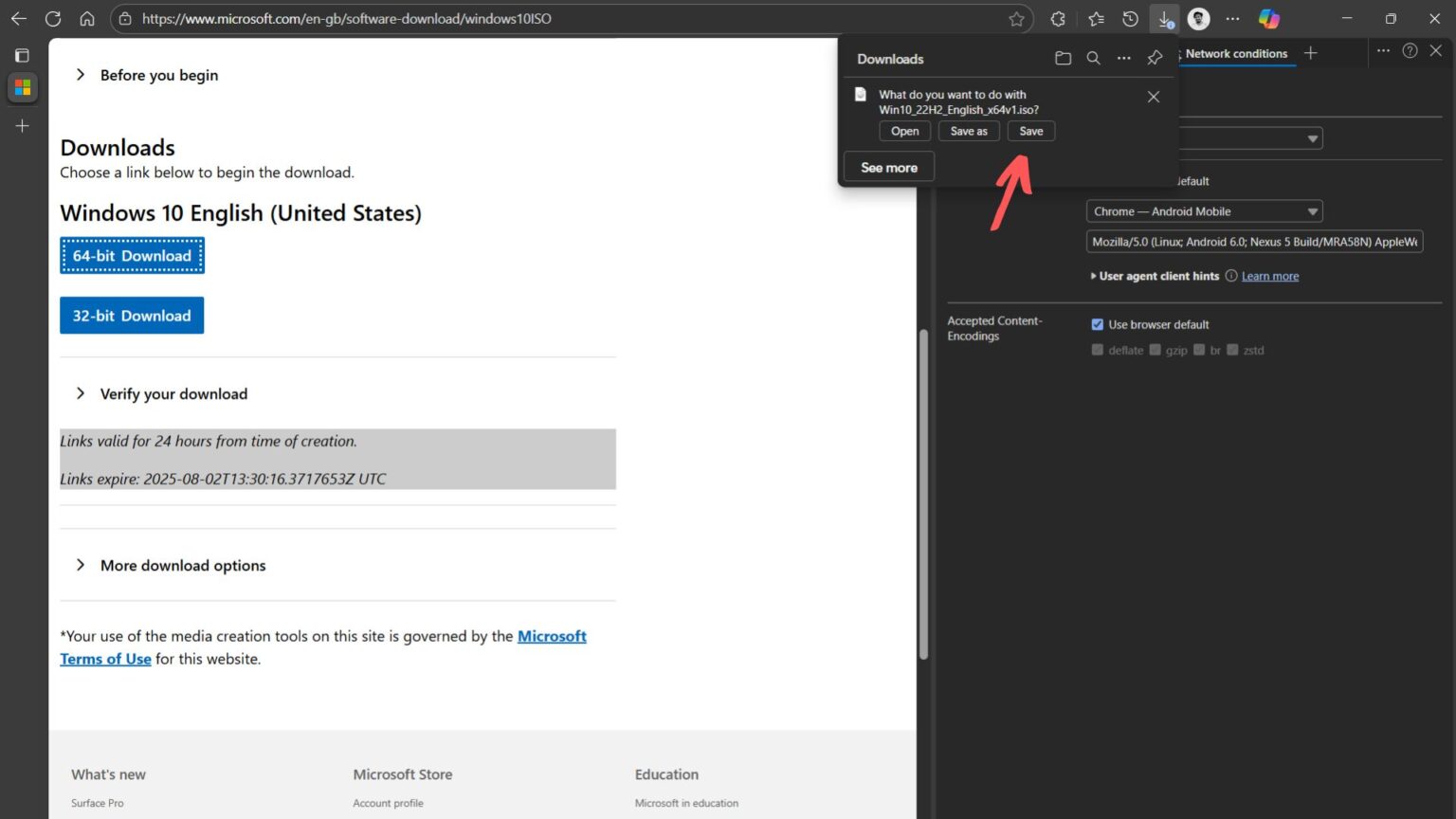The image size is (1456, 819).
Task: Launch Copilot from the toolbar
Action: pos(1268,18)
